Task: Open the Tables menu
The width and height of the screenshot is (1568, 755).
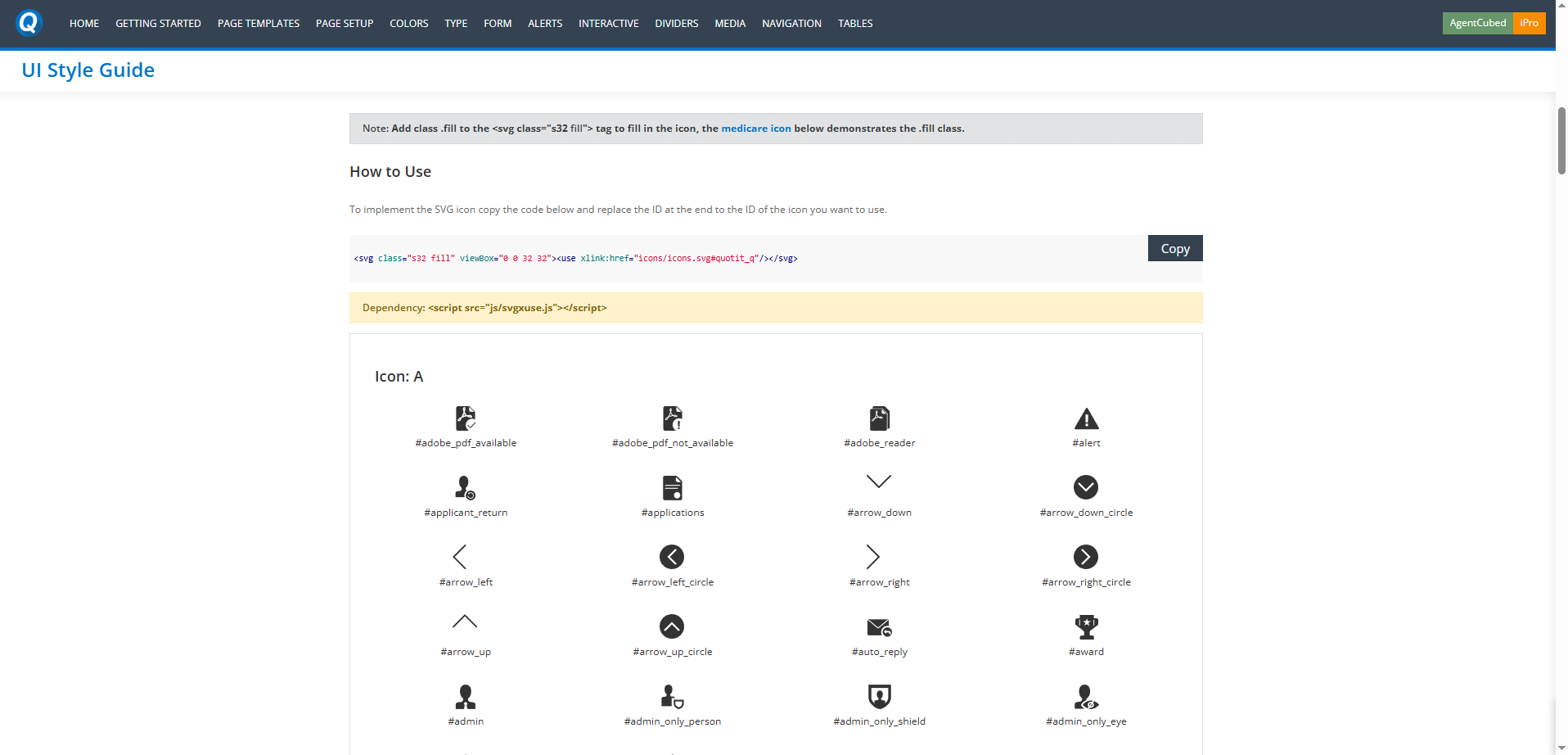Action: tap(855, 23)
